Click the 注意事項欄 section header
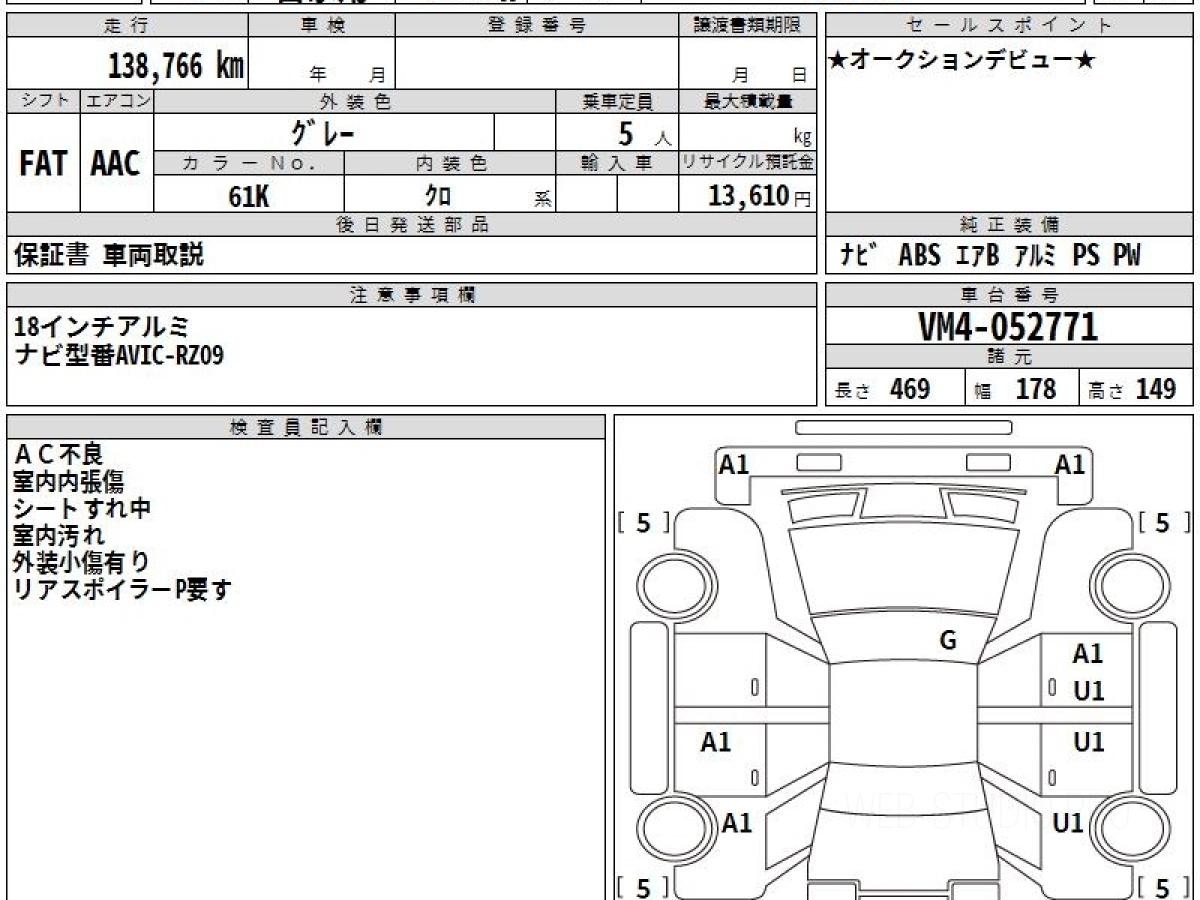The image size is (1200, 900). [412, 295]
